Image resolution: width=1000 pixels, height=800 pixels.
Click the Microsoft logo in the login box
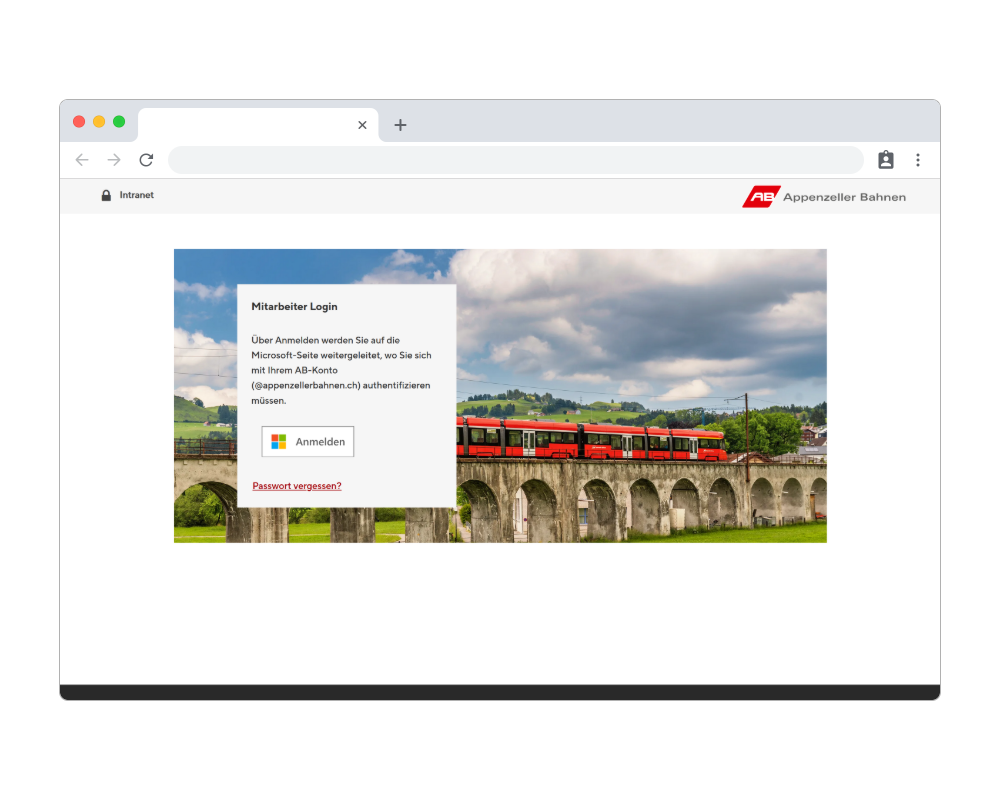(278, 442)
